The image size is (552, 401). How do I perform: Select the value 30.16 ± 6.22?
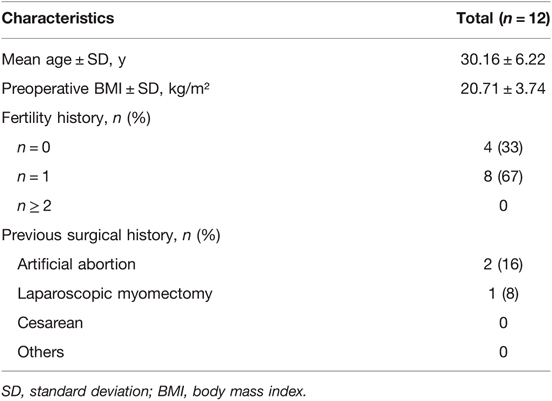click(x=503, y=59)
